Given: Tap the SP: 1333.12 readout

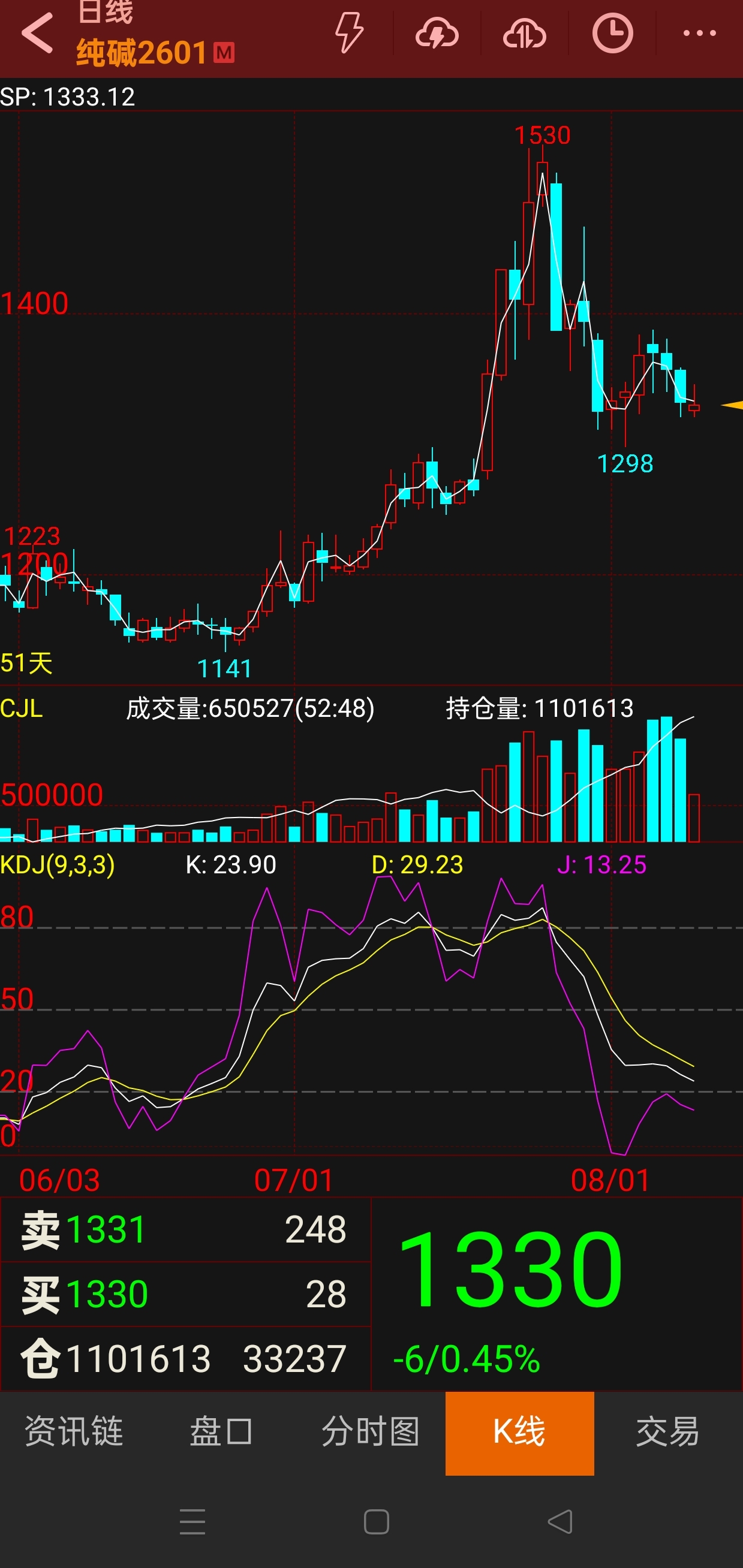Looking at the screenshot, I should pyautogui.click(x=68, y=97).
